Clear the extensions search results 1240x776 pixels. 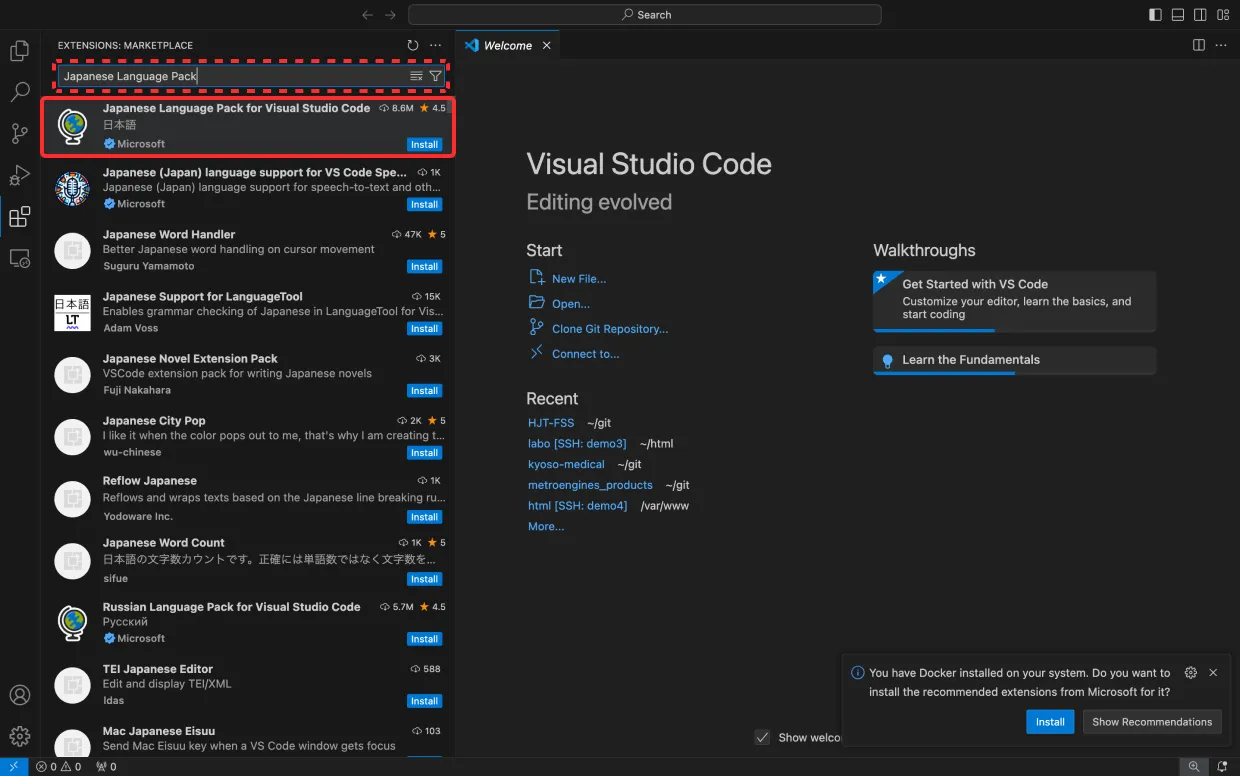pos(416,76)
